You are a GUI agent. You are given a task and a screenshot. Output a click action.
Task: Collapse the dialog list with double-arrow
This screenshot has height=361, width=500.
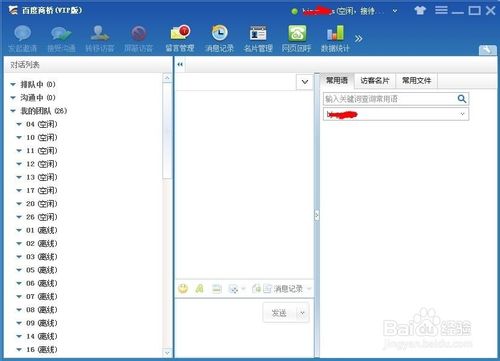click(x=180, y=64)
